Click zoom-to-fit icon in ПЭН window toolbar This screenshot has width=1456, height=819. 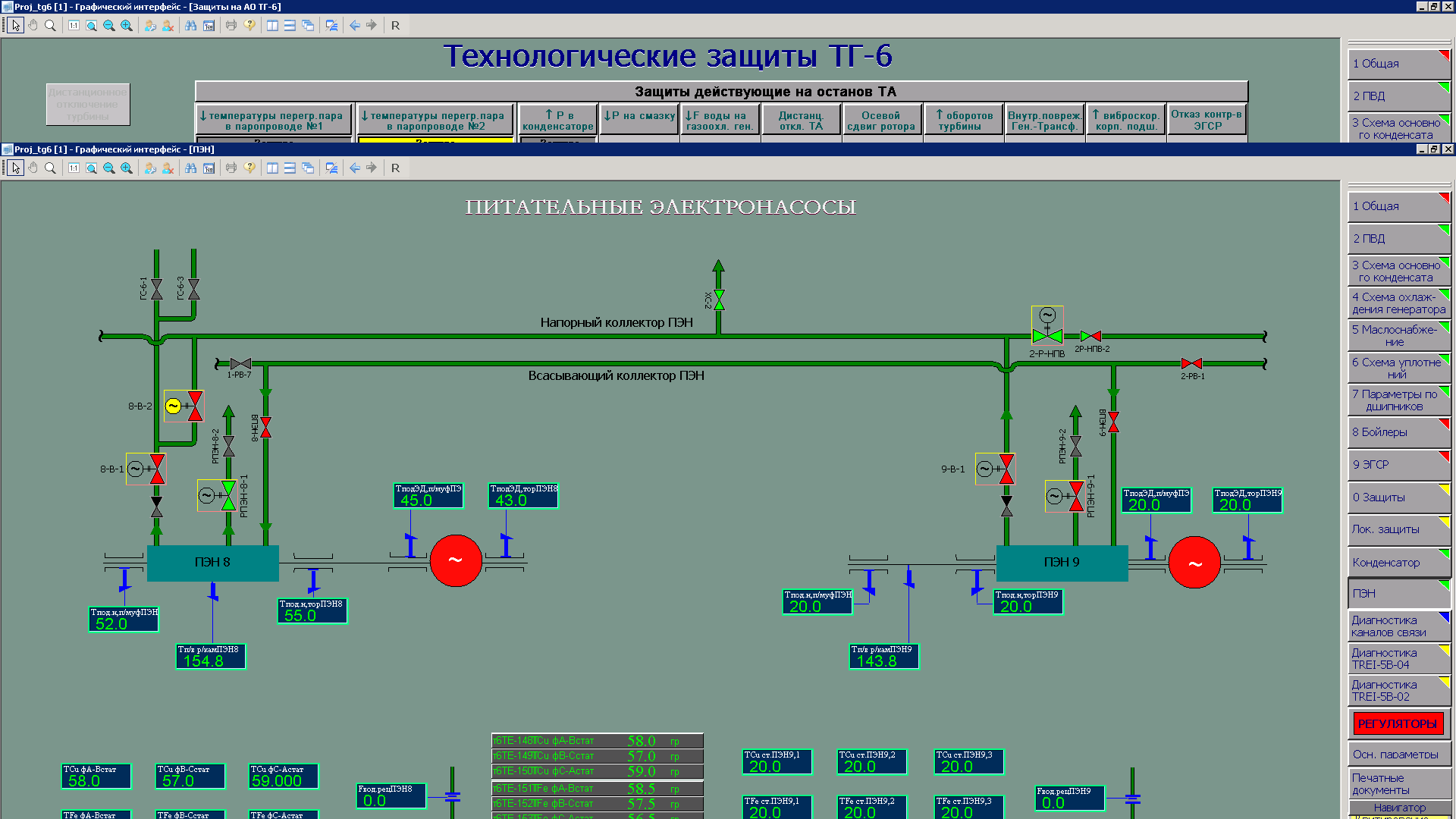point(91,168)
